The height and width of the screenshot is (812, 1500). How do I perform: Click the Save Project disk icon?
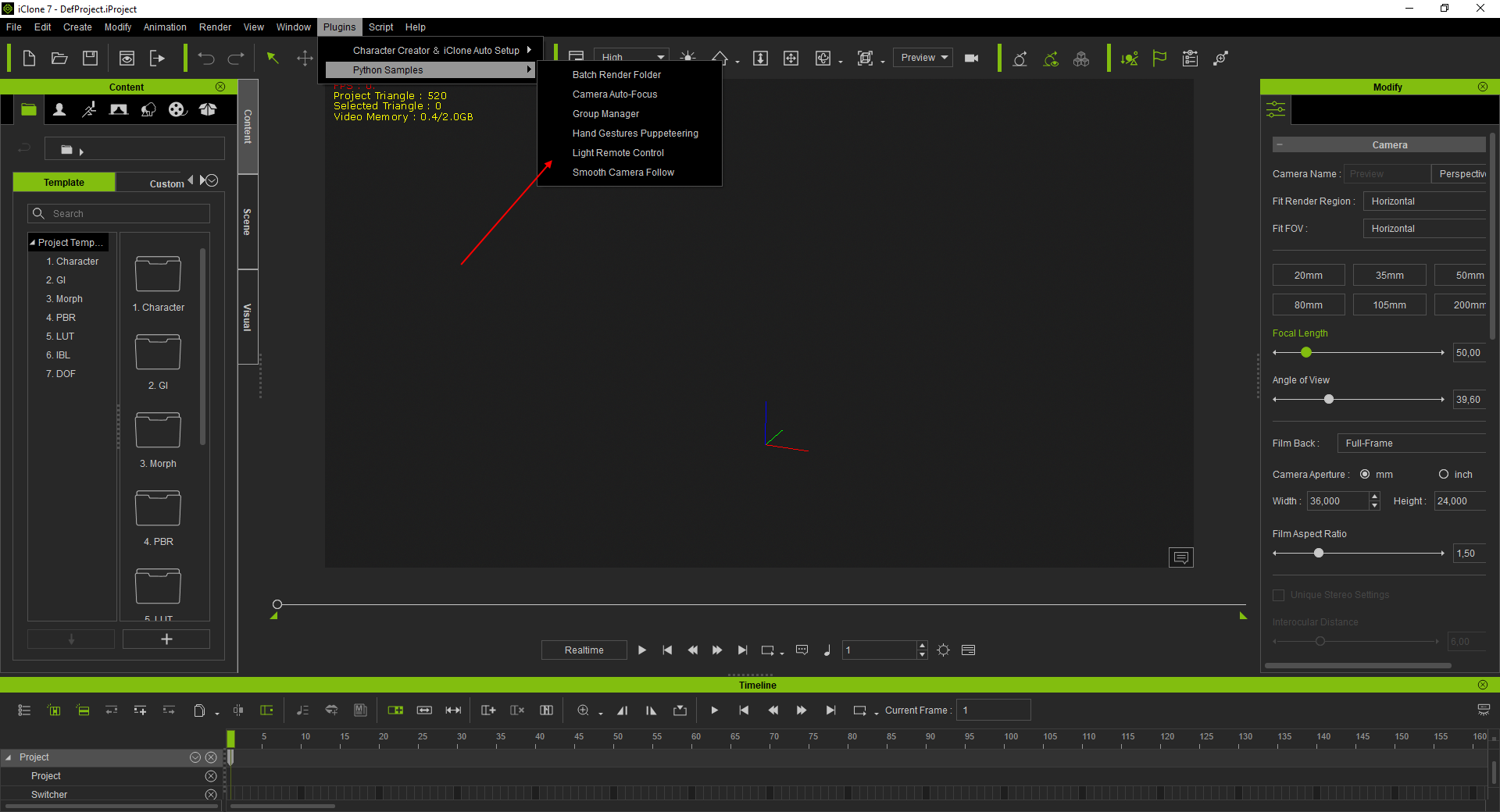coord(90,58)
